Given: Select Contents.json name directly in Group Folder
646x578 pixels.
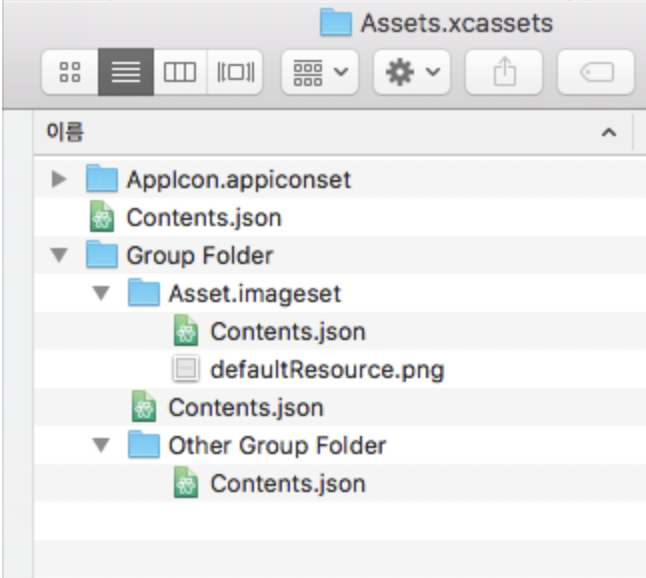Looking at the screenshot, I should pyautogui.click(x=246, y=408).
